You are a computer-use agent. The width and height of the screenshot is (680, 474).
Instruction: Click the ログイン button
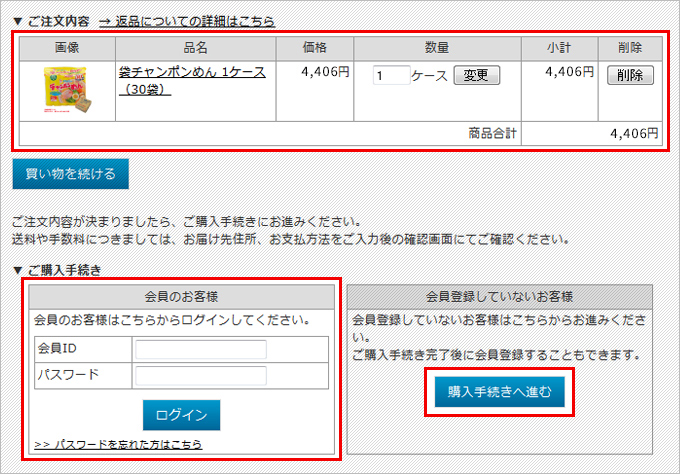point(181,415)
